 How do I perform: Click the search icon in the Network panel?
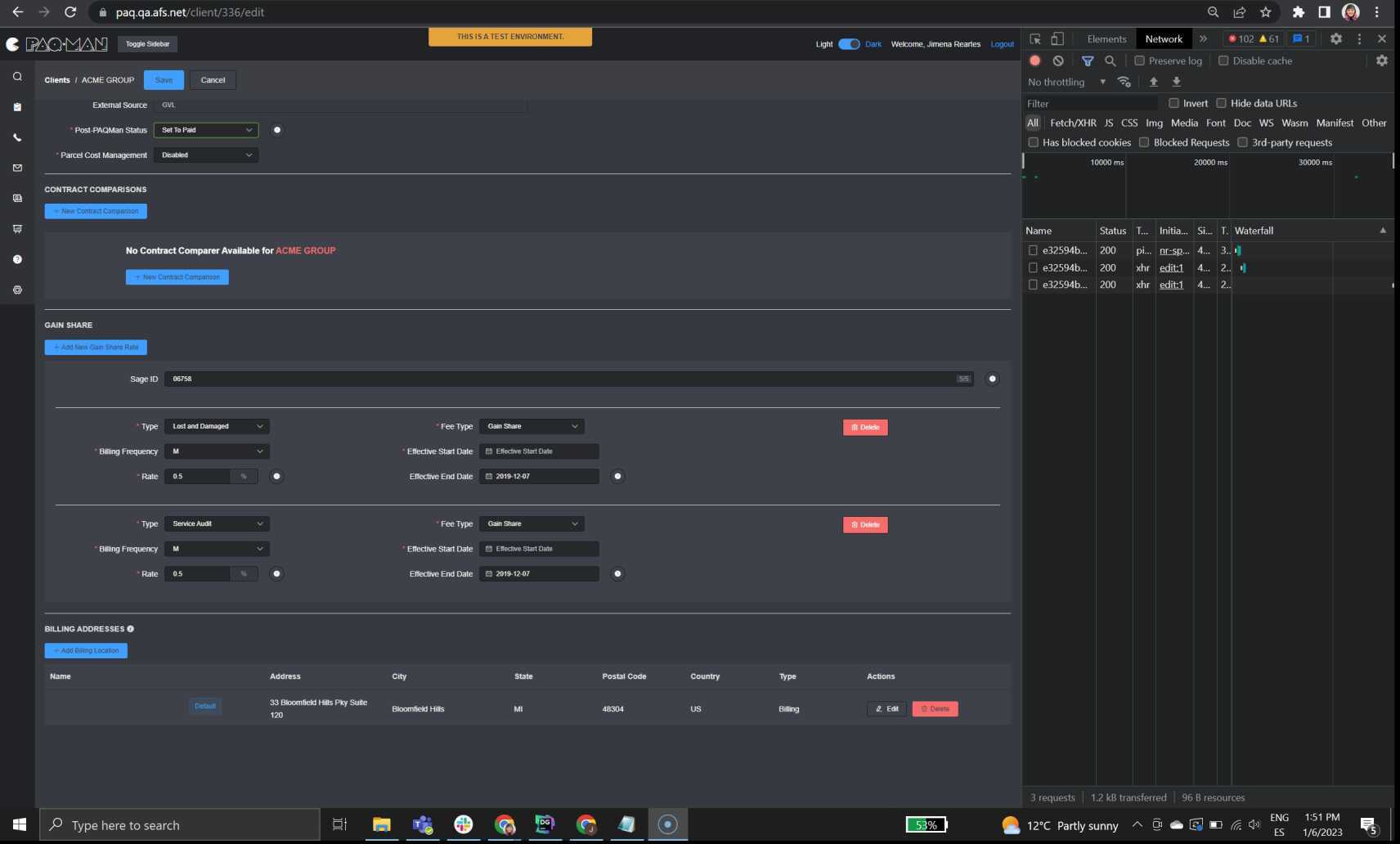[1110, 61]
